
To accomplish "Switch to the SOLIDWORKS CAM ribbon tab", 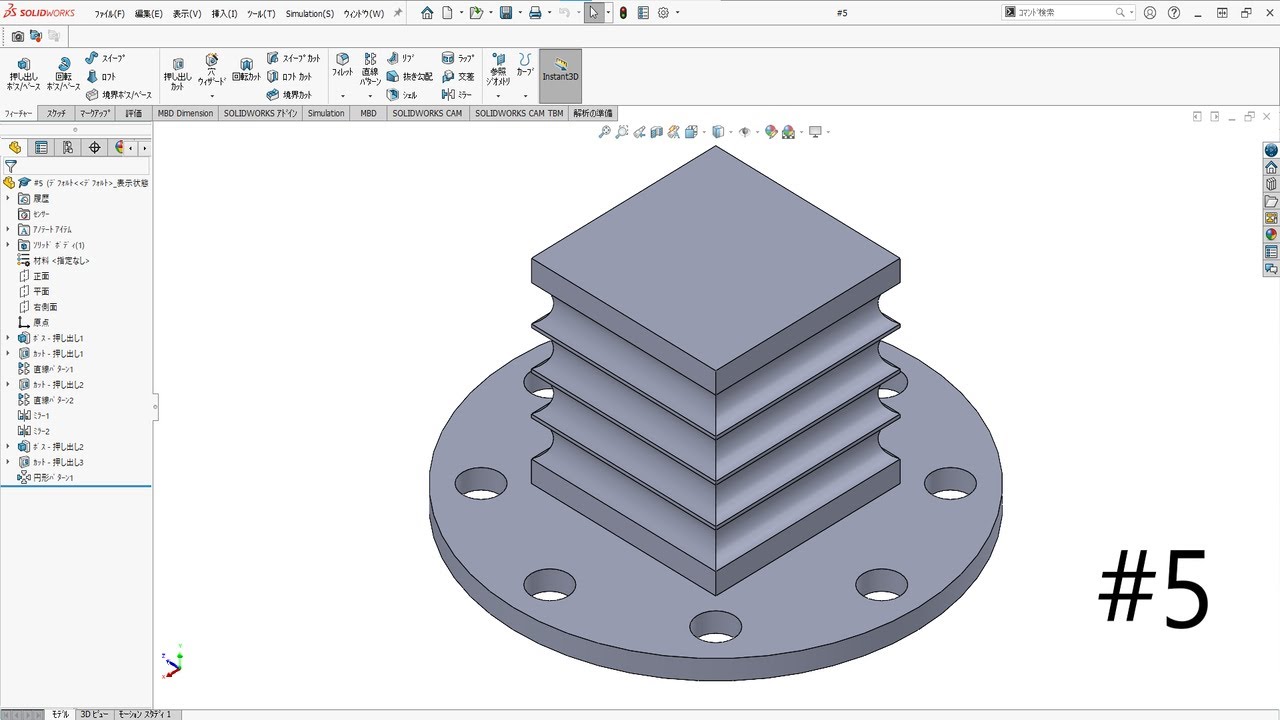I will (427, 113).
